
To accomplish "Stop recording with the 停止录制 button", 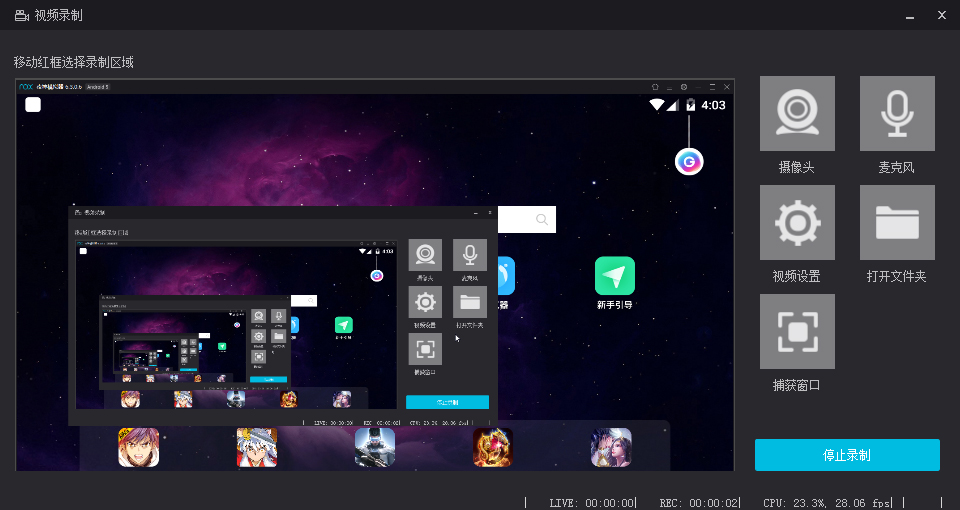I will tap(847, 455).
